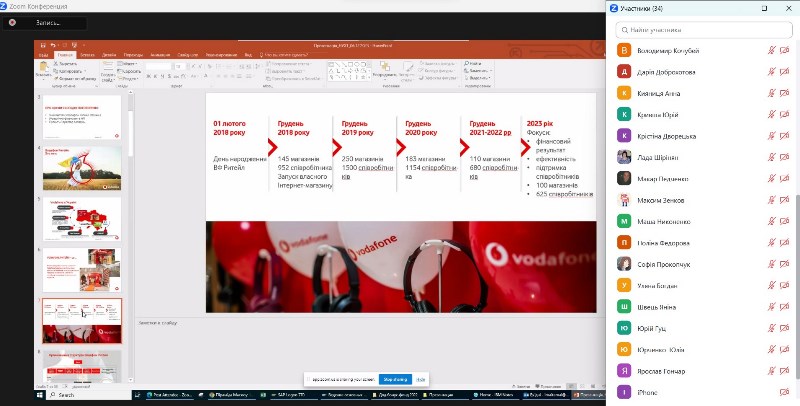This screenshot has width=800, height=406.
Task: Click camera-off icon for Лада Шірінян
Action: (785, 157)
